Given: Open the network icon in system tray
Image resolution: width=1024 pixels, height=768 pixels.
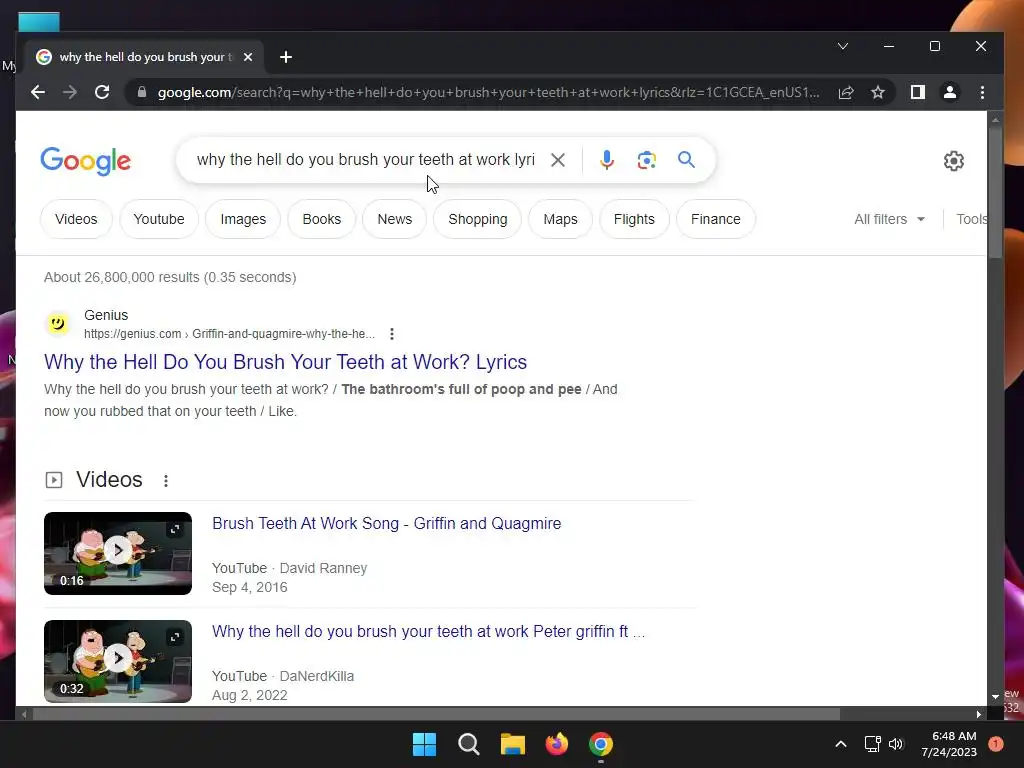Looking at the screenshot, I should point(872,744).
